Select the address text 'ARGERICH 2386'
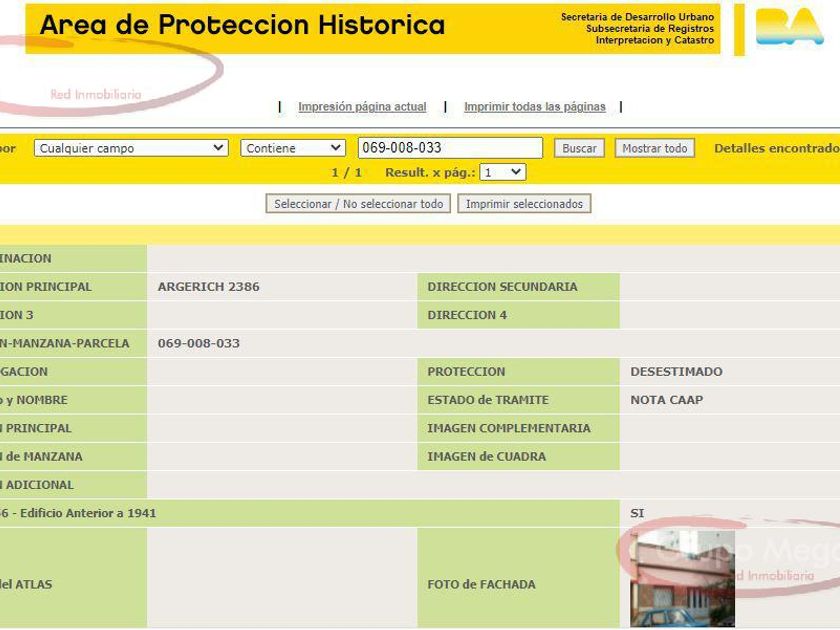The width and height of the screenshot is (840, 630). click(x=208, y=287)
